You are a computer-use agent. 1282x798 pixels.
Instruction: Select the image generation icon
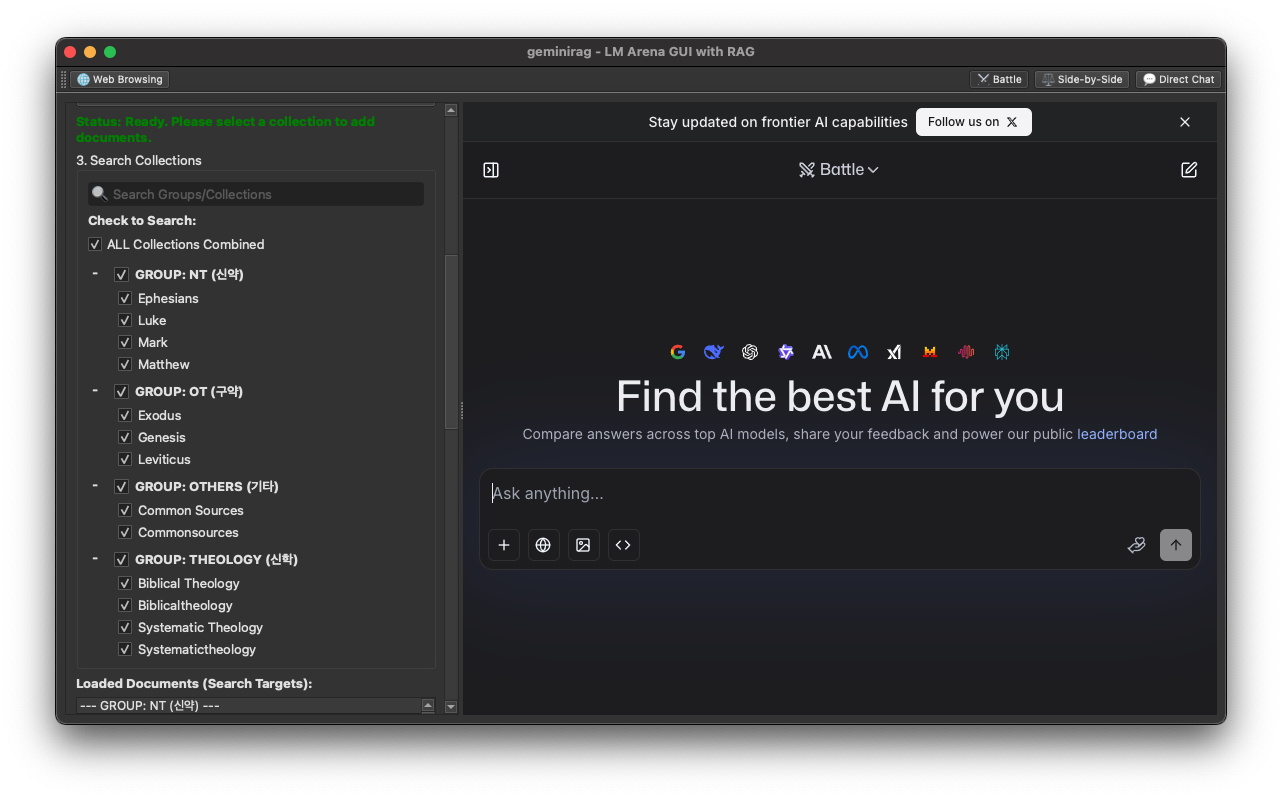pyautogui.click(x=584, y=545)
